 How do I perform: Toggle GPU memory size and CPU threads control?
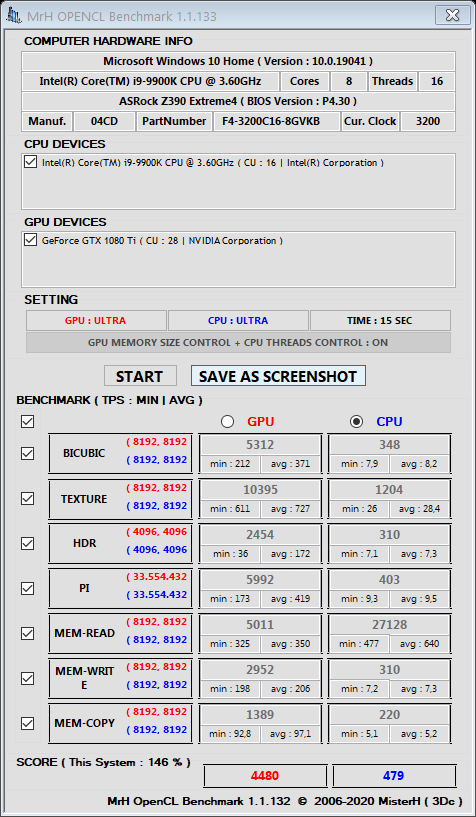238,342
